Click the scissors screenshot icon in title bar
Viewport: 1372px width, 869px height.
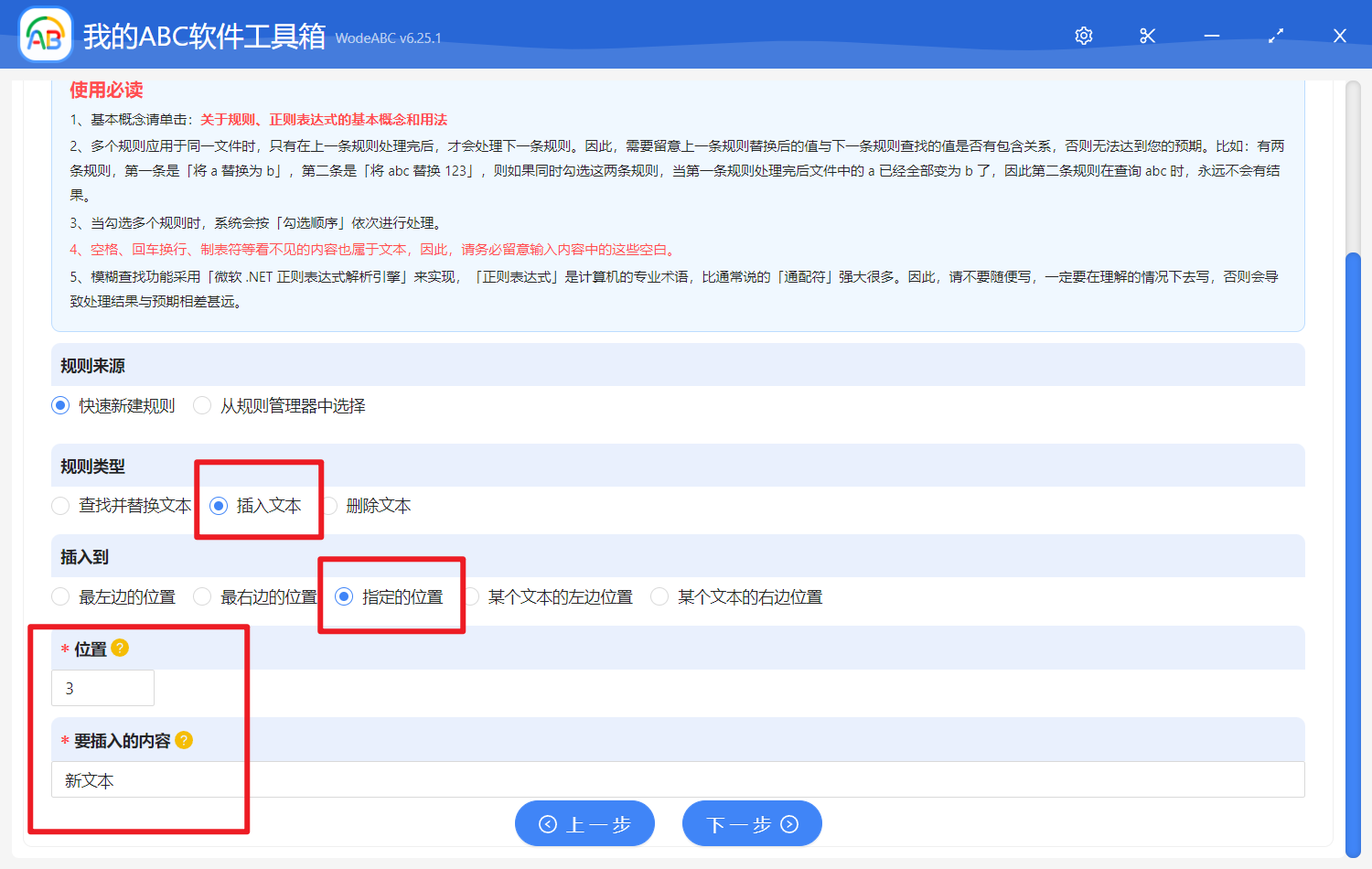click(x=1147, y=36)
